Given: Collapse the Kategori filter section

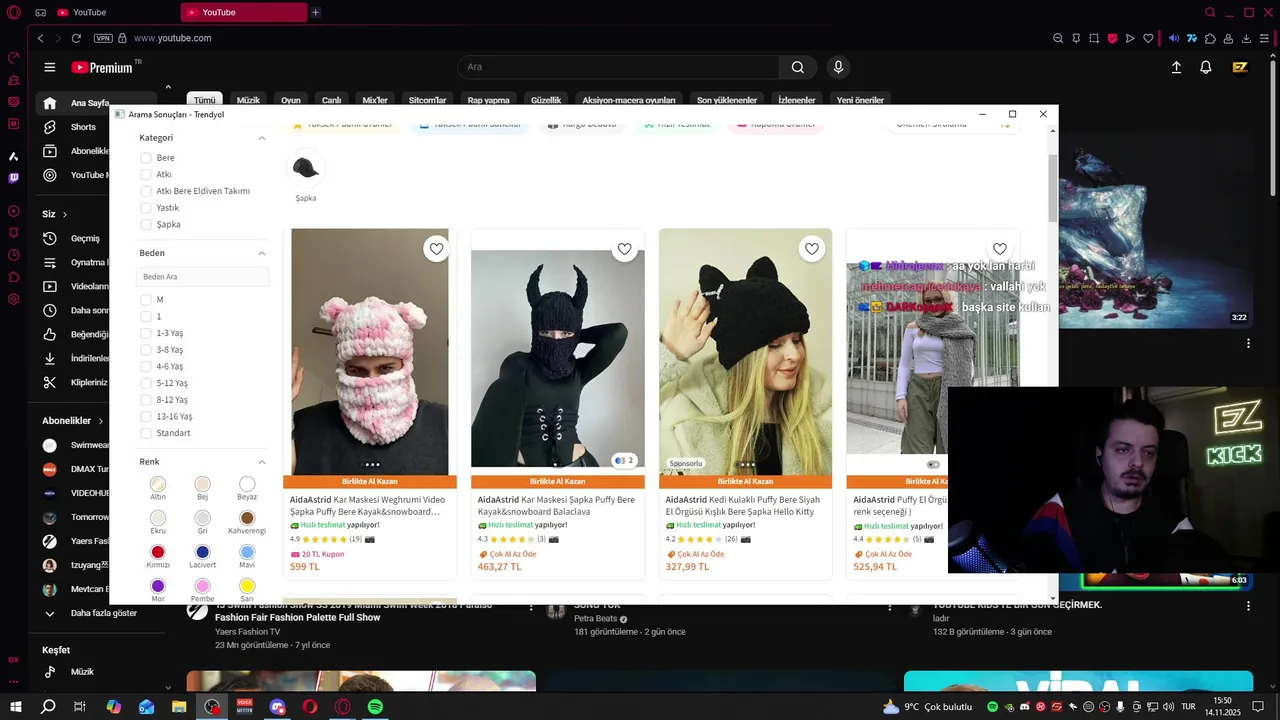Looking at the screenshot, I should pyautogui.click(x=262, y=138).
